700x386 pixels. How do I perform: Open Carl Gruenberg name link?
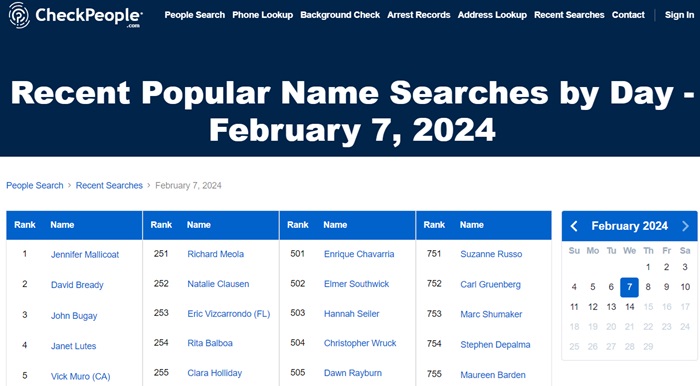click(x=490, y=284)
